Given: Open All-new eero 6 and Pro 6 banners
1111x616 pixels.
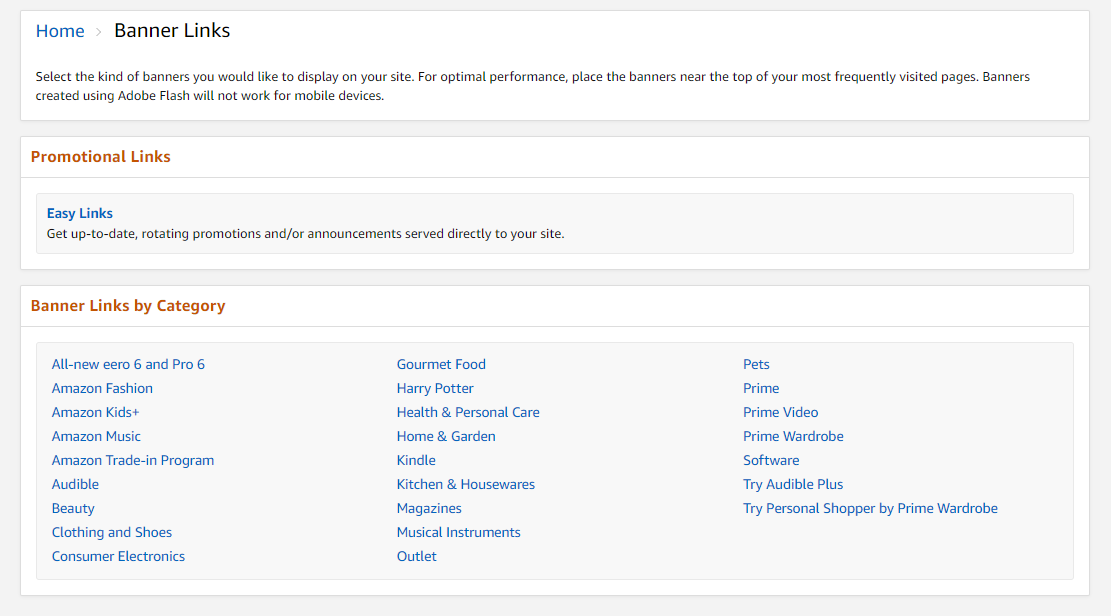Looking at the screenshot, I should pyautogui.click(x=128, y=364).
